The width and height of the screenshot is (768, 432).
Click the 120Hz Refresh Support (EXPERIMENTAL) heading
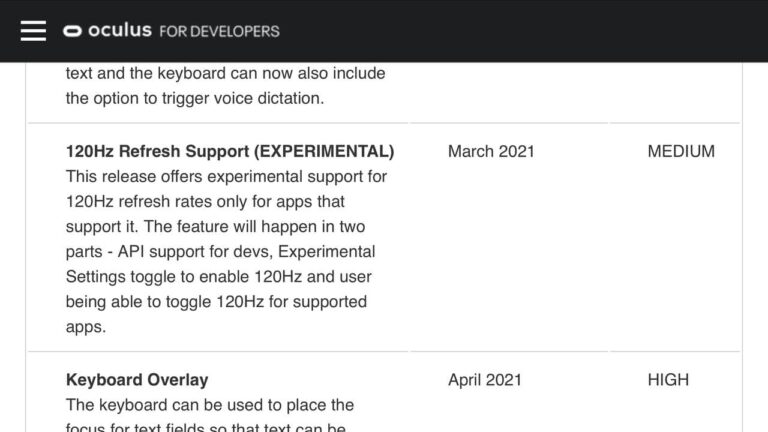click(x=230, y=152)
